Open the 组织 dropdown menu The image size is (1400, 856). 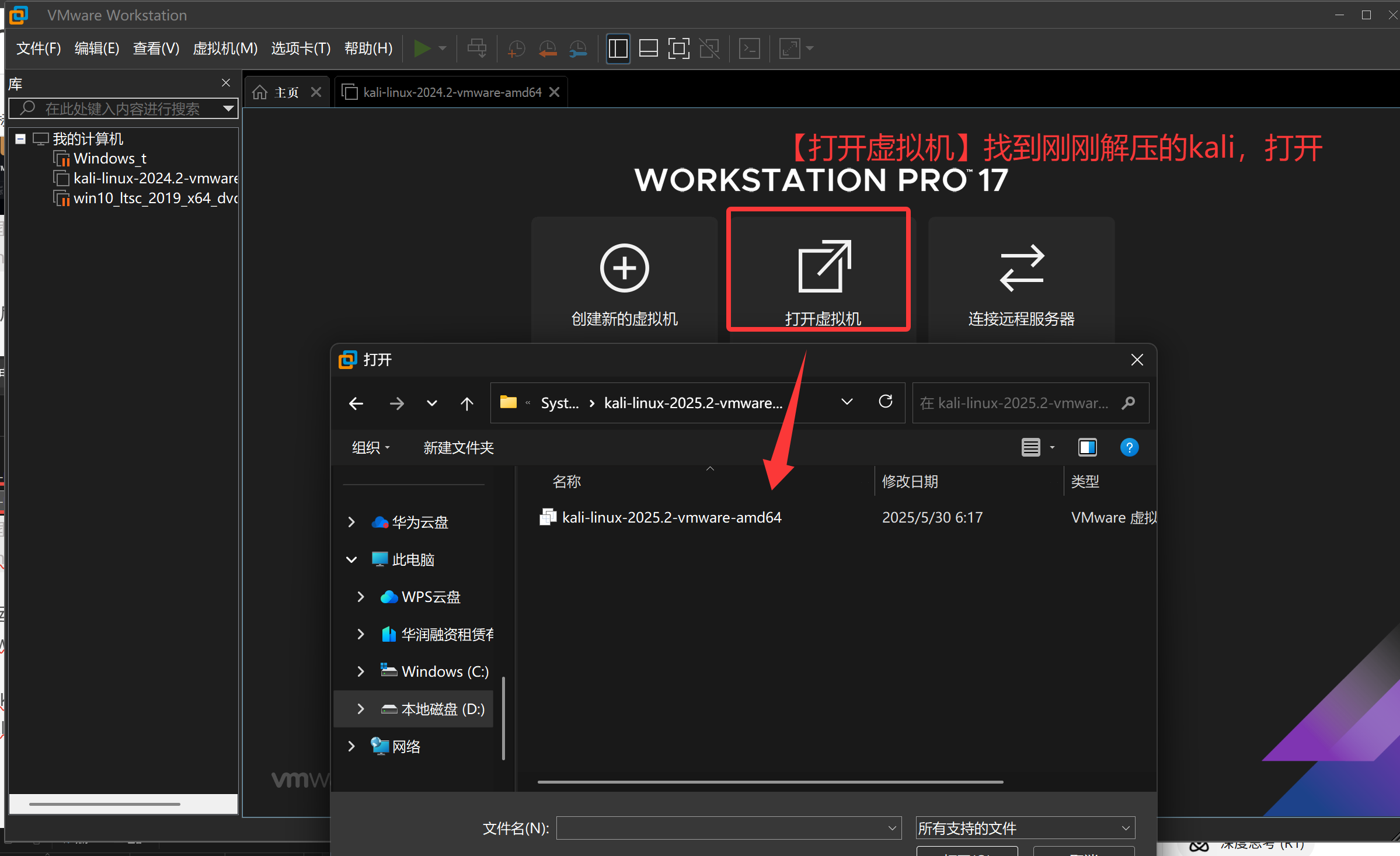click(x=371, y=447)
